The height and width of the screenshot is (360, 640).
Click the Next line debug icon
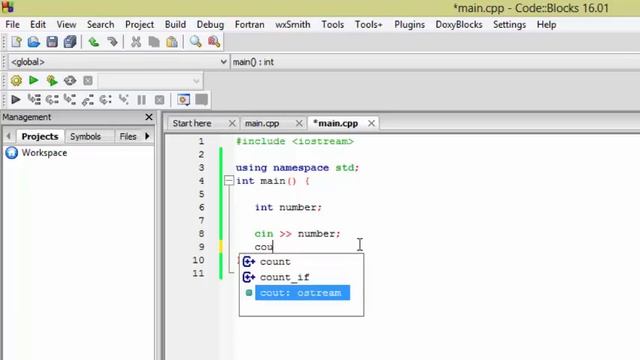(x=52, y=100)
